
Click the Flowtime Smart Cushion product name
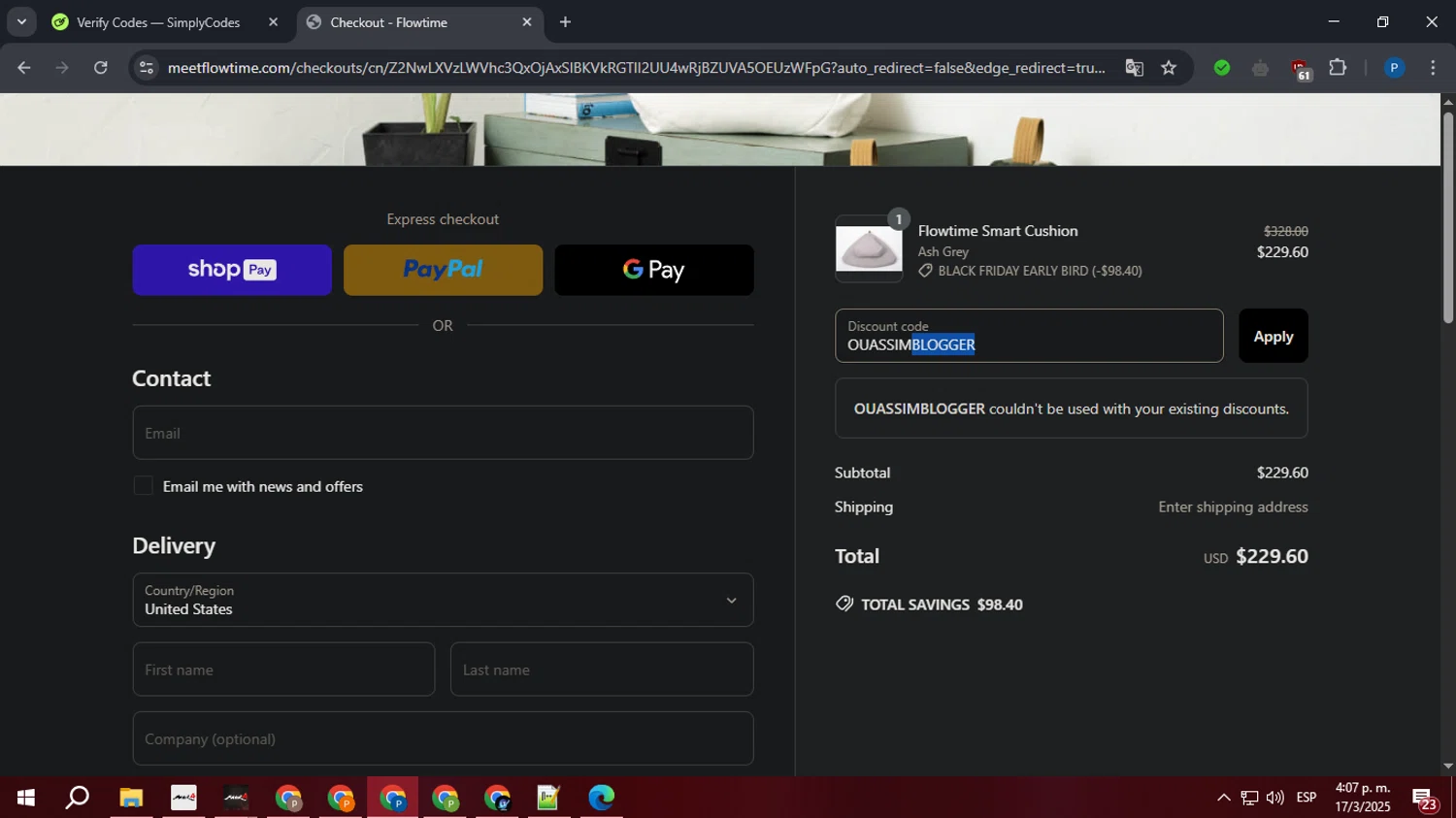click(998, 231)
